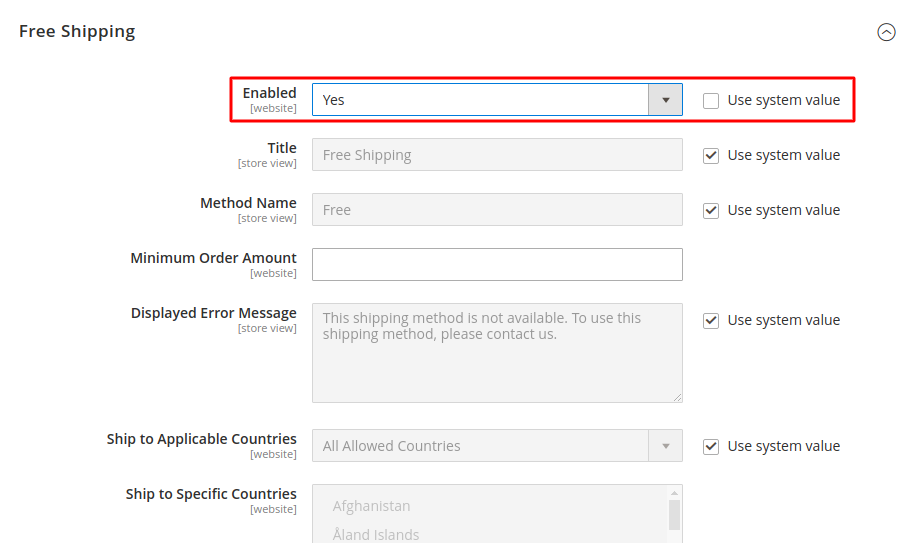Click the country list scrollbar up arrow
The image size is (923, 543).
[x=675, y=493]
